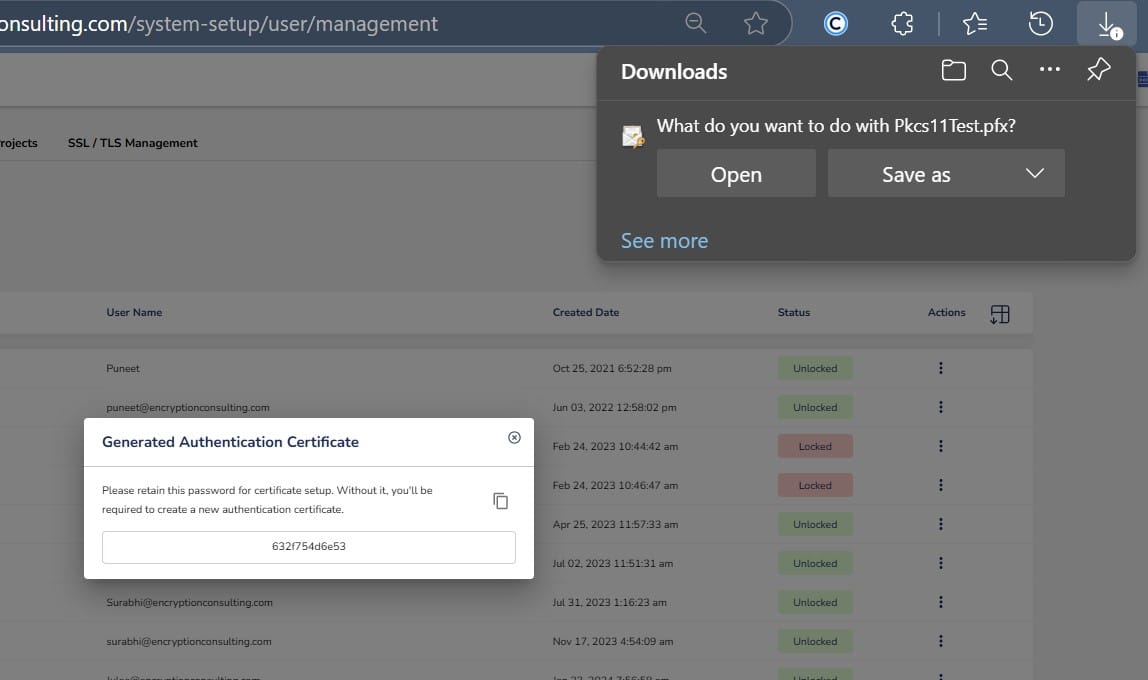Open the Downloads folder icon
Screen dimensions: 1148x680
coord(954,70)
